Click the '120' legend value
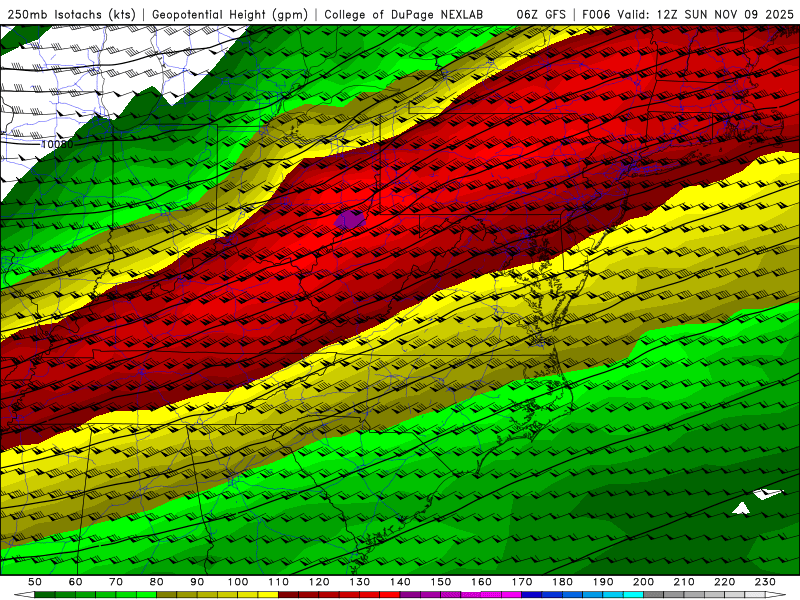This screenshot has width=800, height=600. pos(319,582)
